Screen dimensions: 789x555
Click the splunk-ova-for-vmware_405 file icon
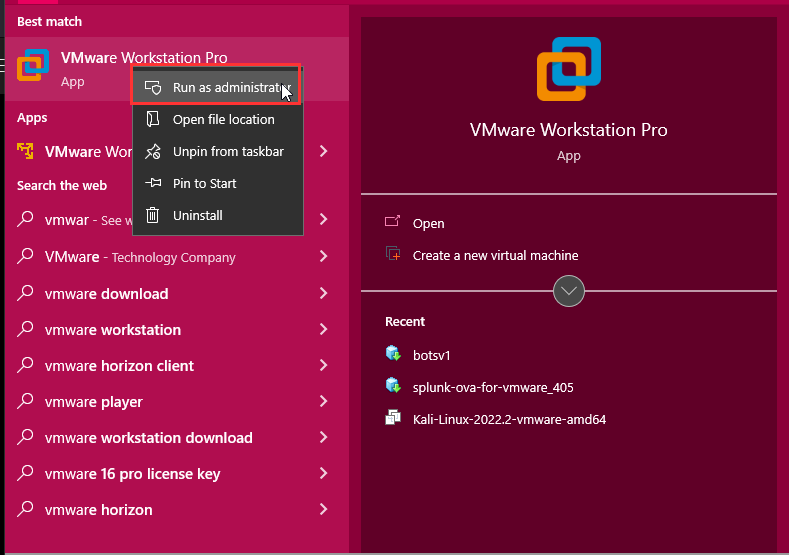(393, 385)
